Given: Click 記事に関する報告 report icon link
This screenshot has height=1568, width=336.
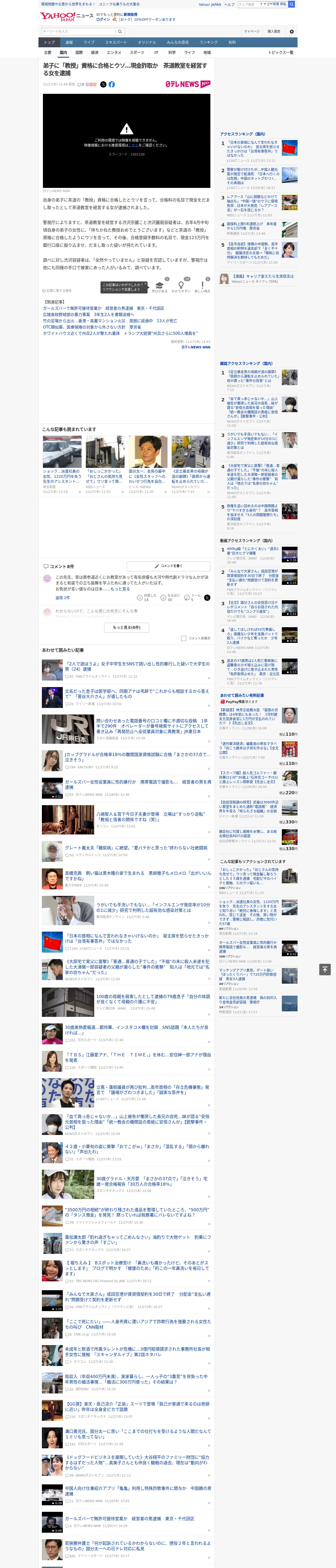Looking at the screenshot, I should click(x=57, y=291).
